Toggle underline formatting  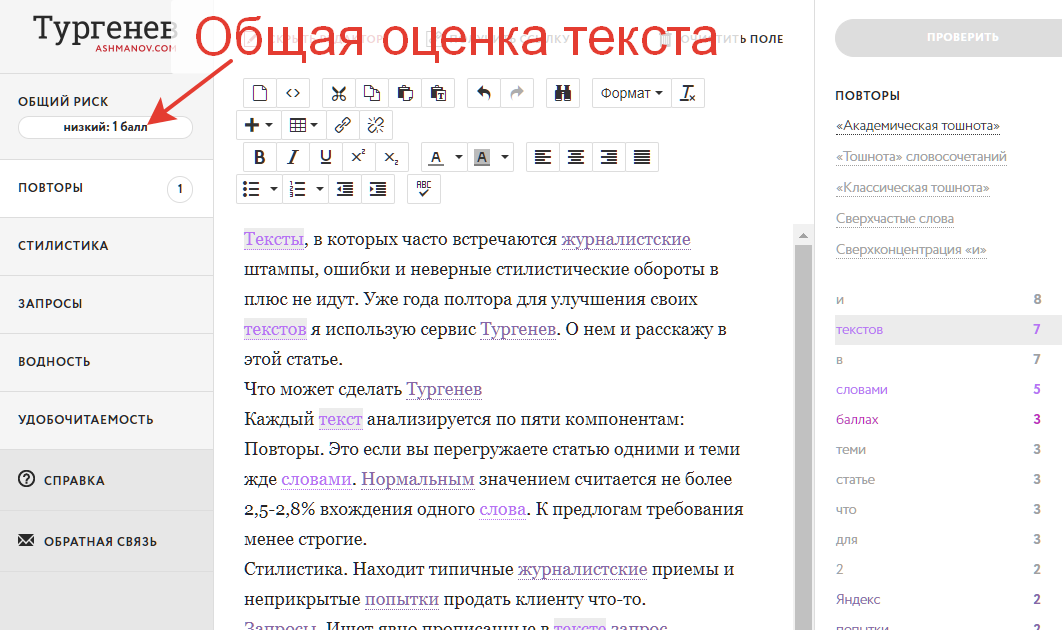[326, 157]
